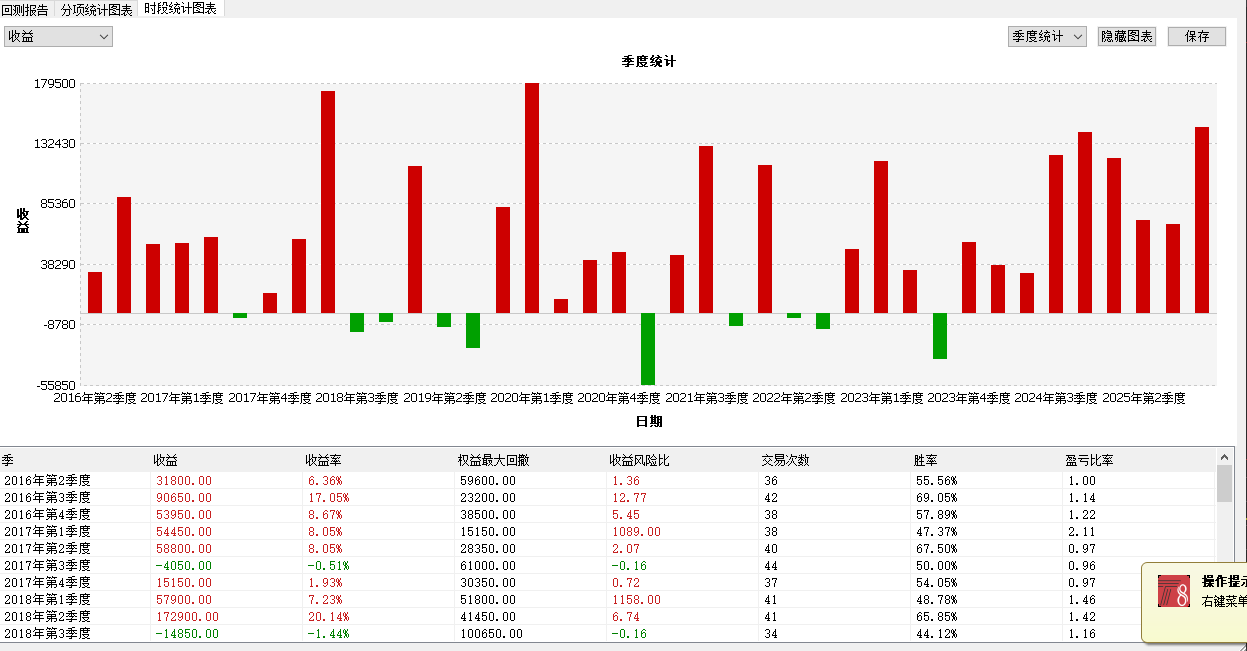The height and width of the screenshot is (651, 1247).
Task: Expand the 季度统计 period dropdown
Action: (1047, 36)
